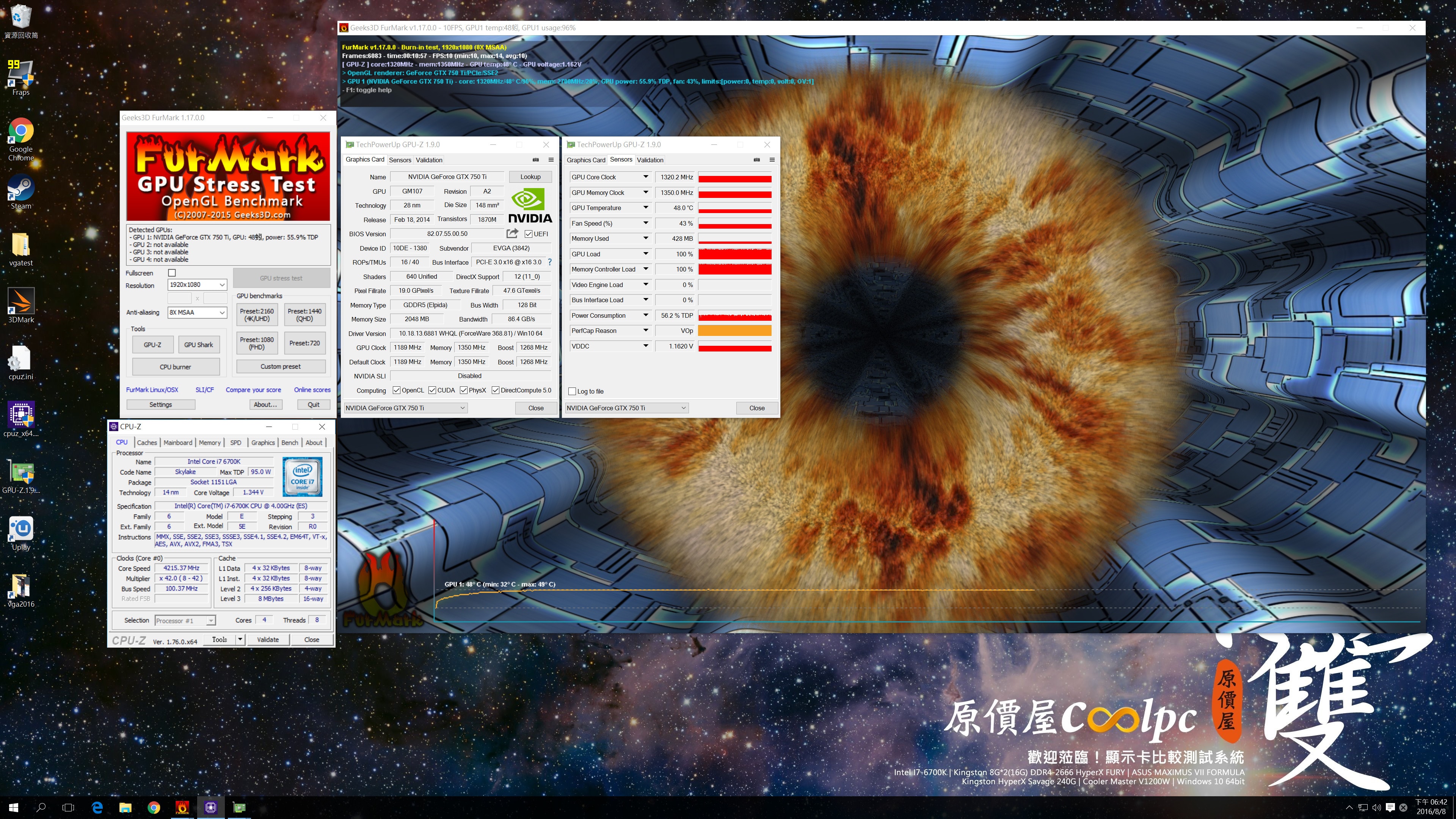Click FurMark Preset:2160 (4K/UHD) benchmark
Image resolution: width=1456 pixels, height=819 pixels.
pyautogui.click(x=257, y=315)
